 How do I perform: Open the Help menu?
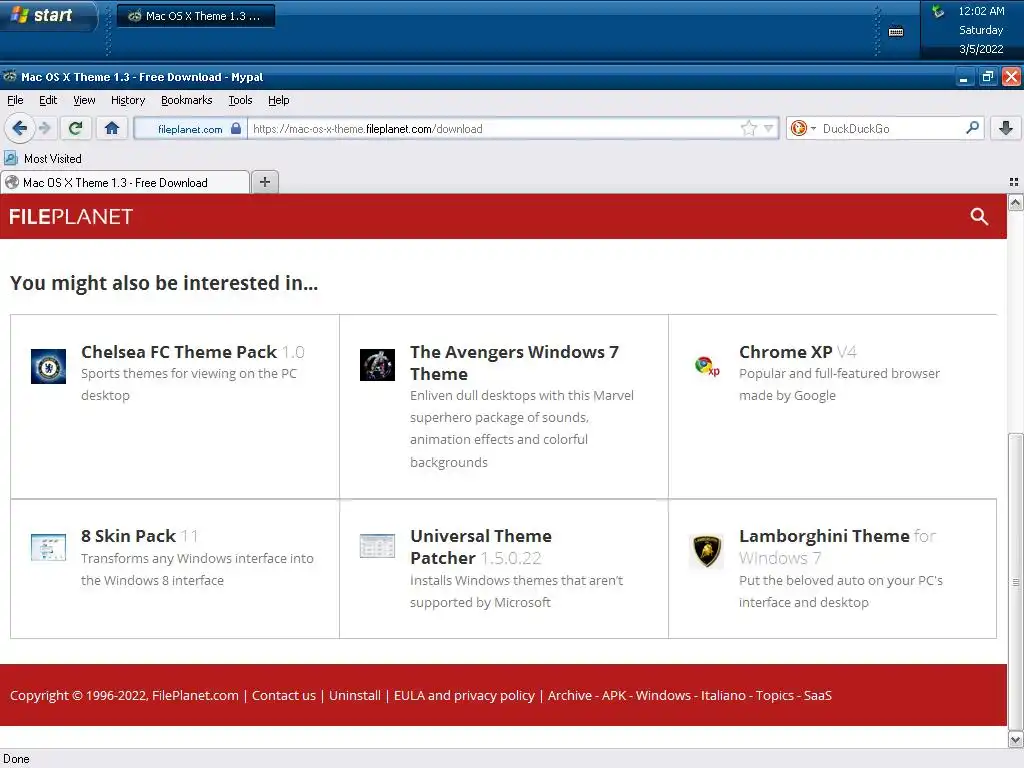[278, 100]
